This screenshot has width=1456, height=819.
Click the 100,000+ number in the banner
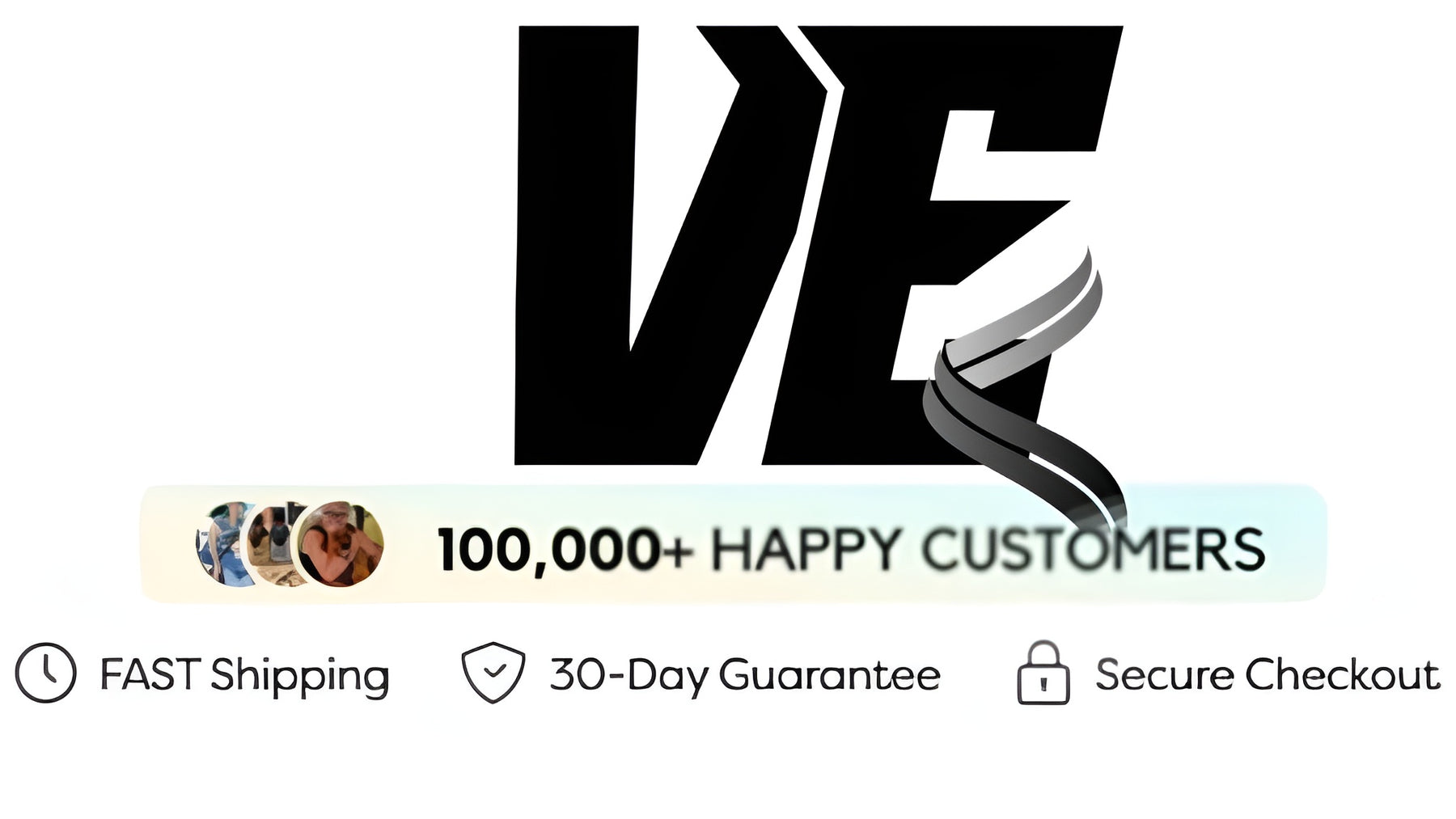coord(565,550)
